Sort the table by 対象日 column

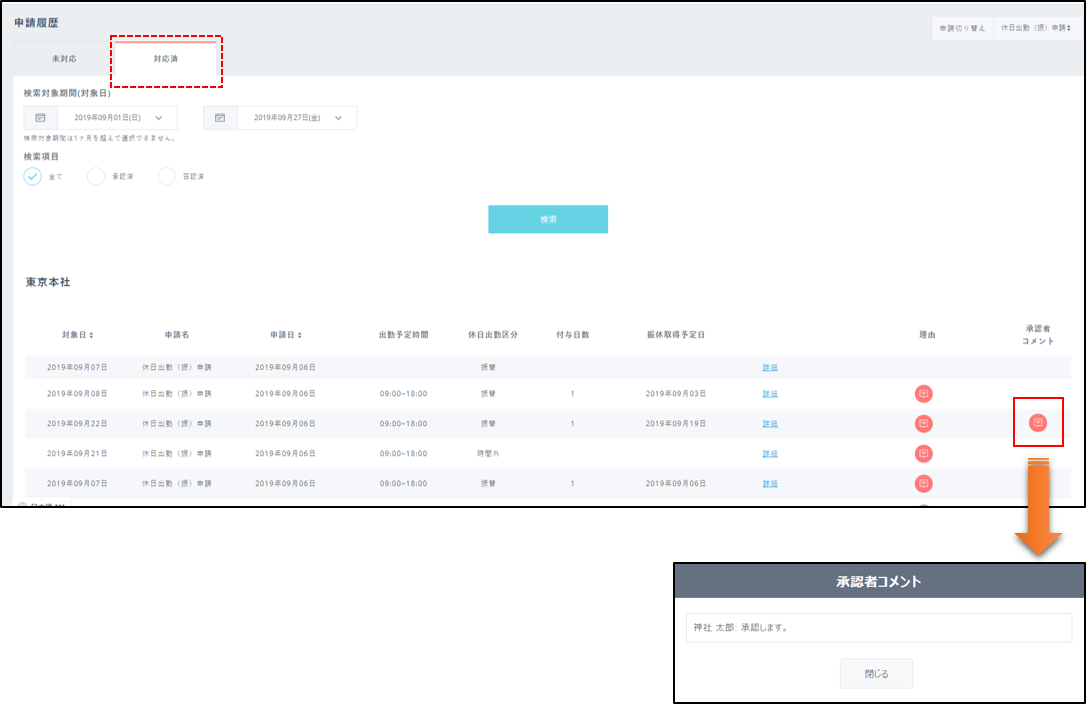click(x=77, y=335)
